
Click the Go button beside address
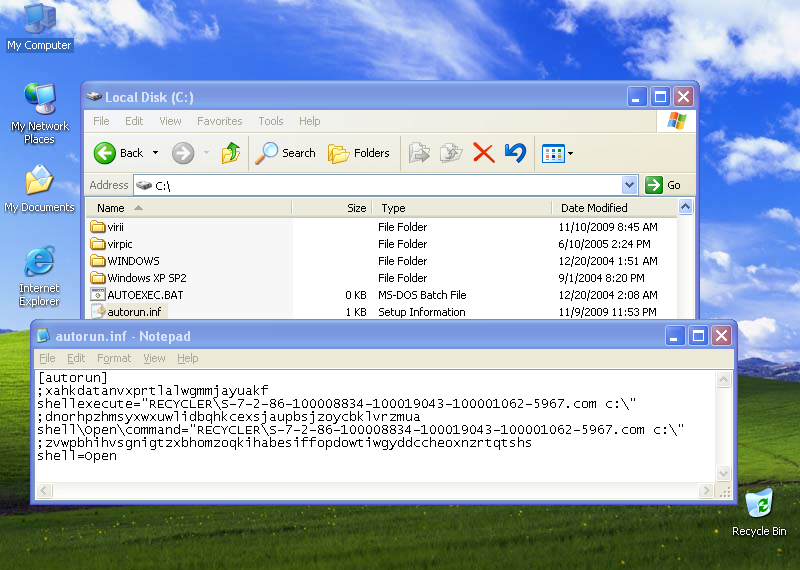pos(663,185)
